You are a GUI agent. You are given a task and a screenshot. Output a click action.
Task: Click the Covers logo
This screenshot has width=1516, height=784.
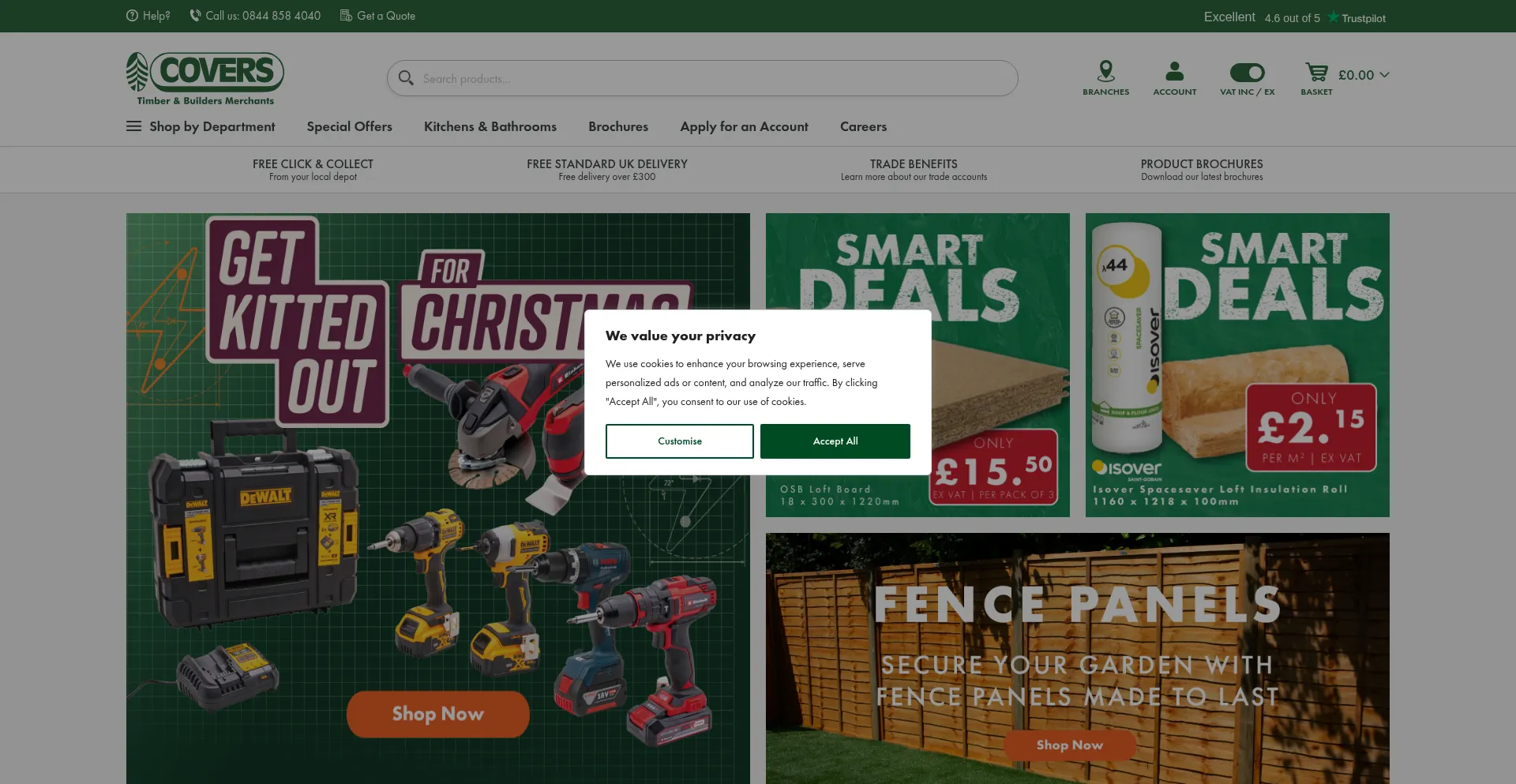[205, 79]
